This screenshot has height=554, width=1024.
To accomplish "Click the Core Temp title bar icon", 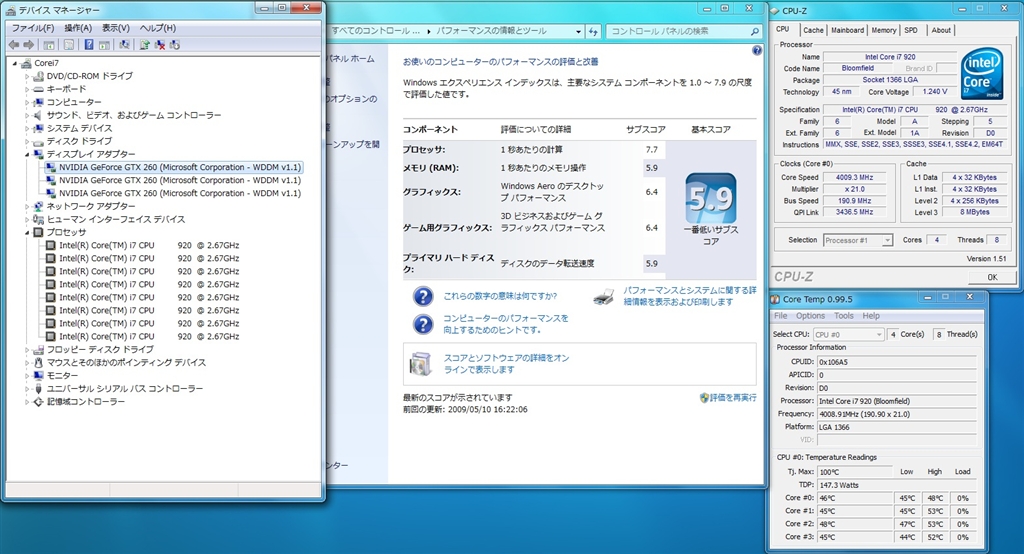I will coord(775,299).
